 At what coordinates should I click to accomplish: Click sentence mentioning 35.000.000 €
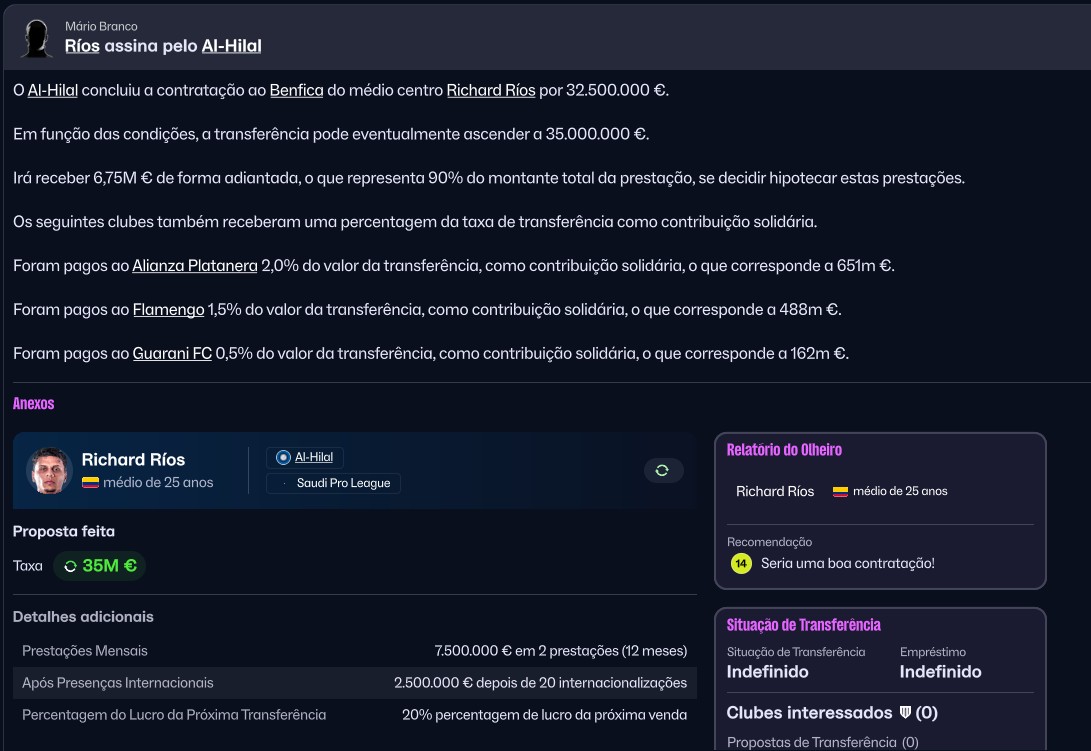331,134
